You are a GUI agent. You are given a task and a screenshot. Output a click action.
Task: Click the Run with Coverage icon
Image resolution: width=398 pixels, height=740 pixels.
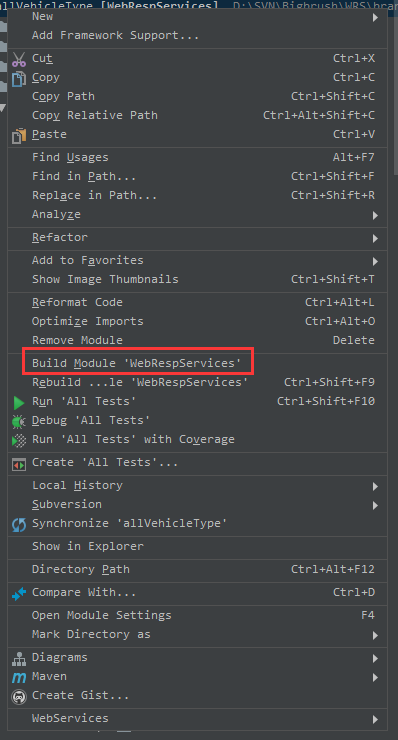pyautogui.click(x=19, y=440)
